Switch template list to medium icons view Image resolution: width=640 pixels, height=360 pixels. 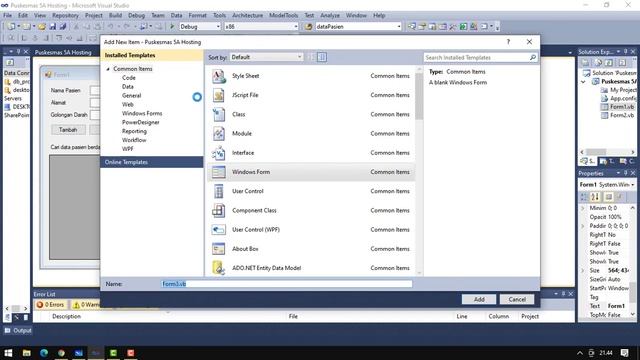(322, 57)
